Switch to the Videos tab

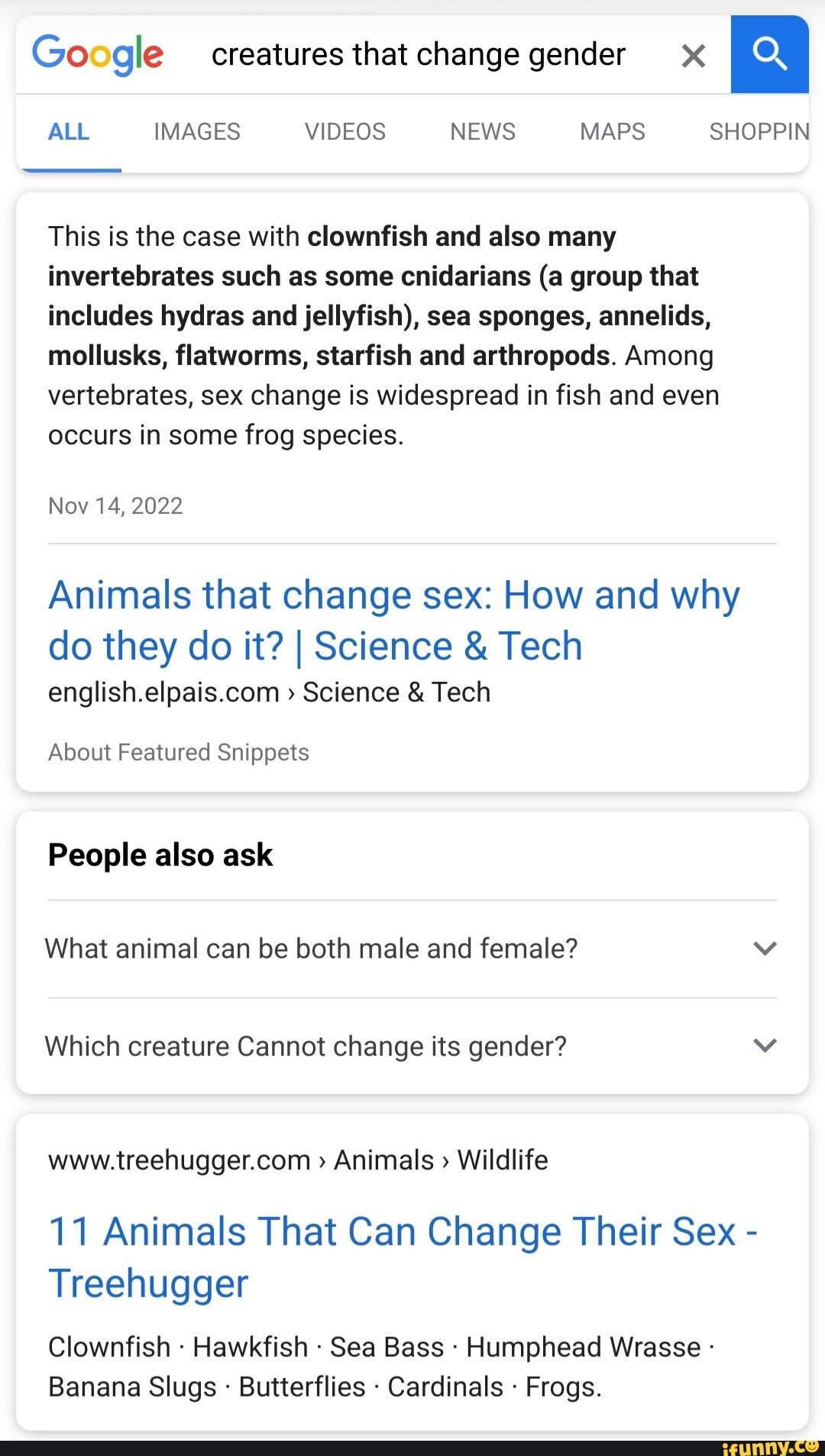point(345,132)
